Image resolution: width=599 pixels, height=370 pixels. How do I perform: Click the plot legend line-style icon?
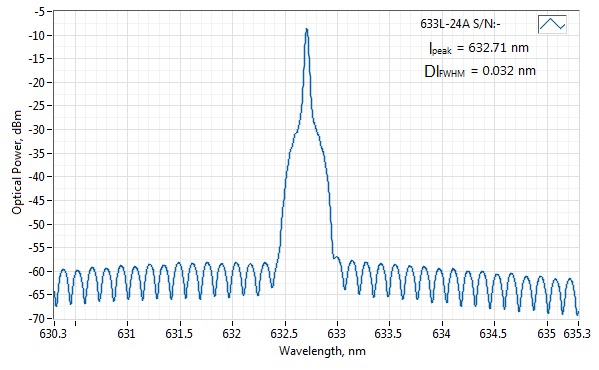552,24
